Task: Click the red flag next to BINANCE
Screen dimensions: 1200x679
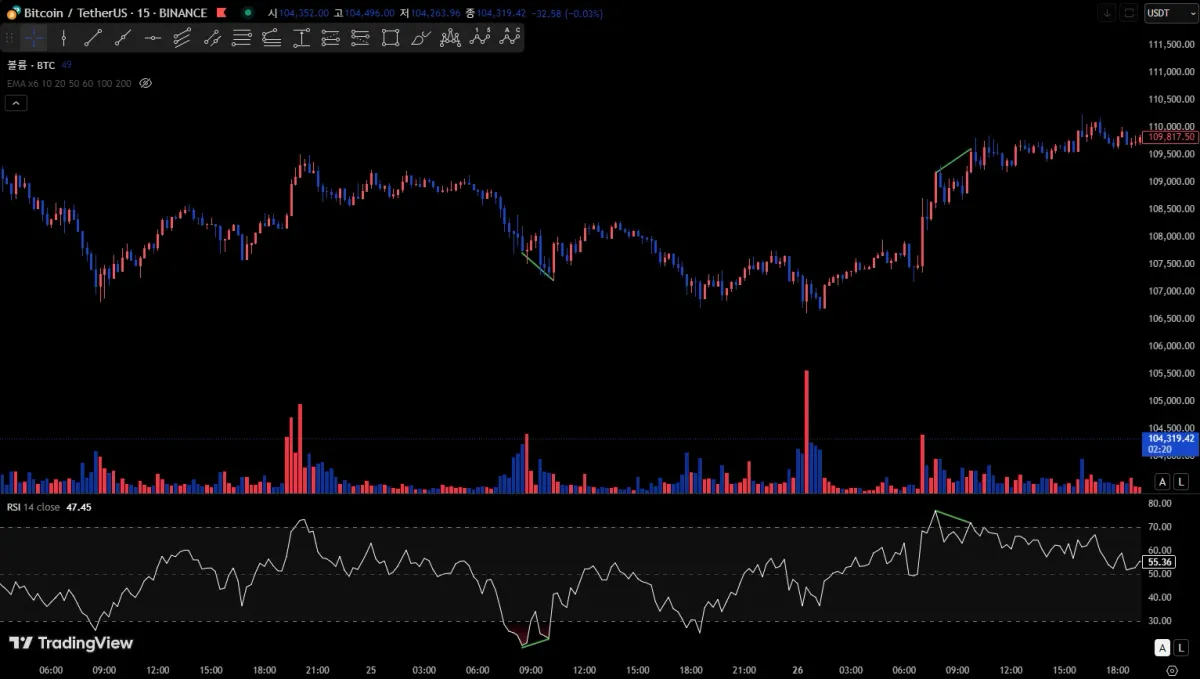Action: coord(219,13)
